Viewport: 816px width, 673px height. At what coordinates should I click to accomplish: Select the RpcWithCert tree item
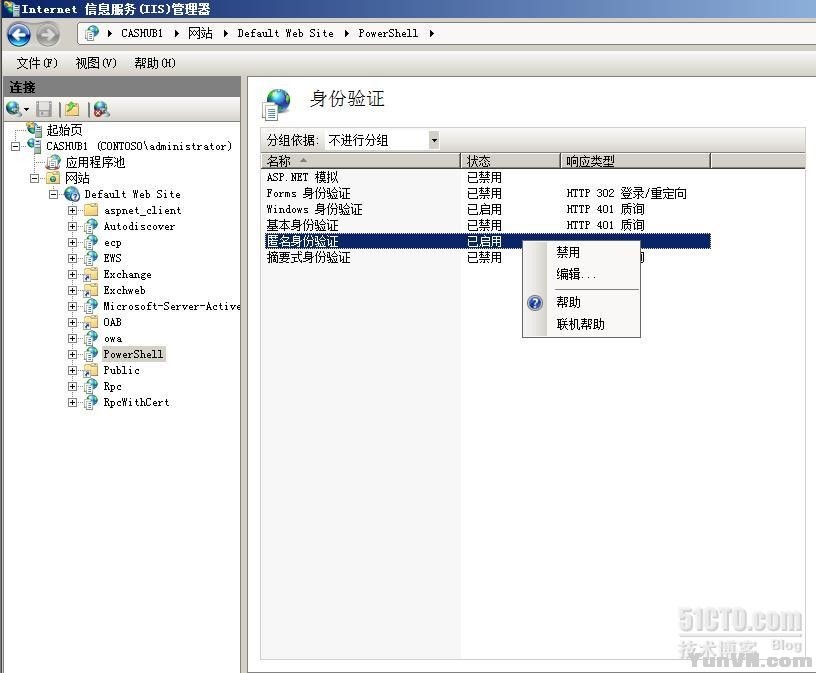(136, 402)
